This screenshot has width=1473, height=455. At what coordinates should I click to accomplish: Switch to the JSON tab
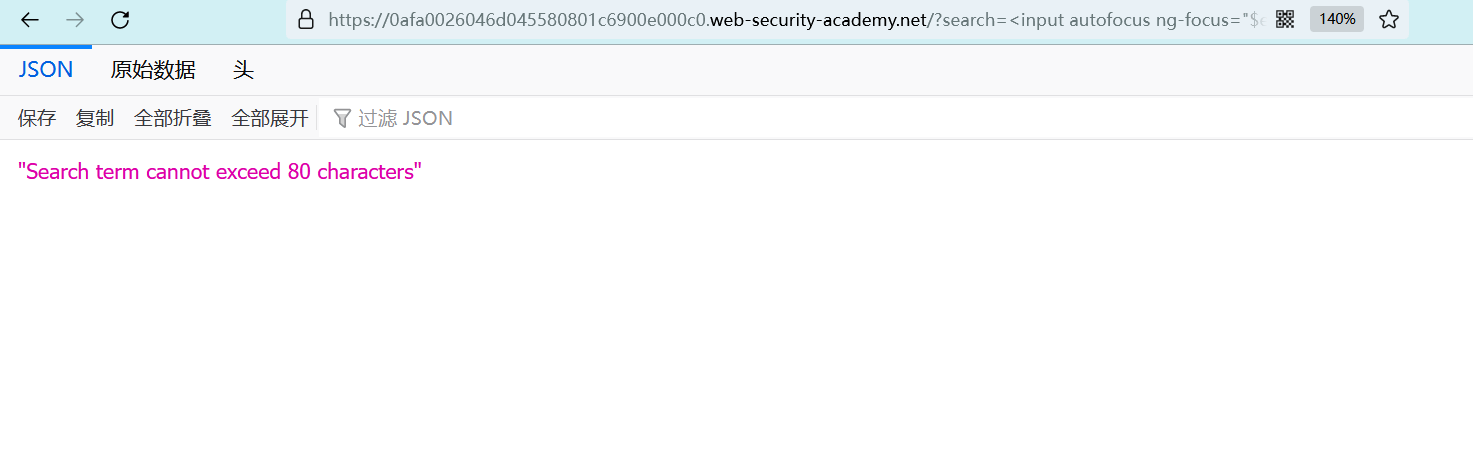coord(46,70)
